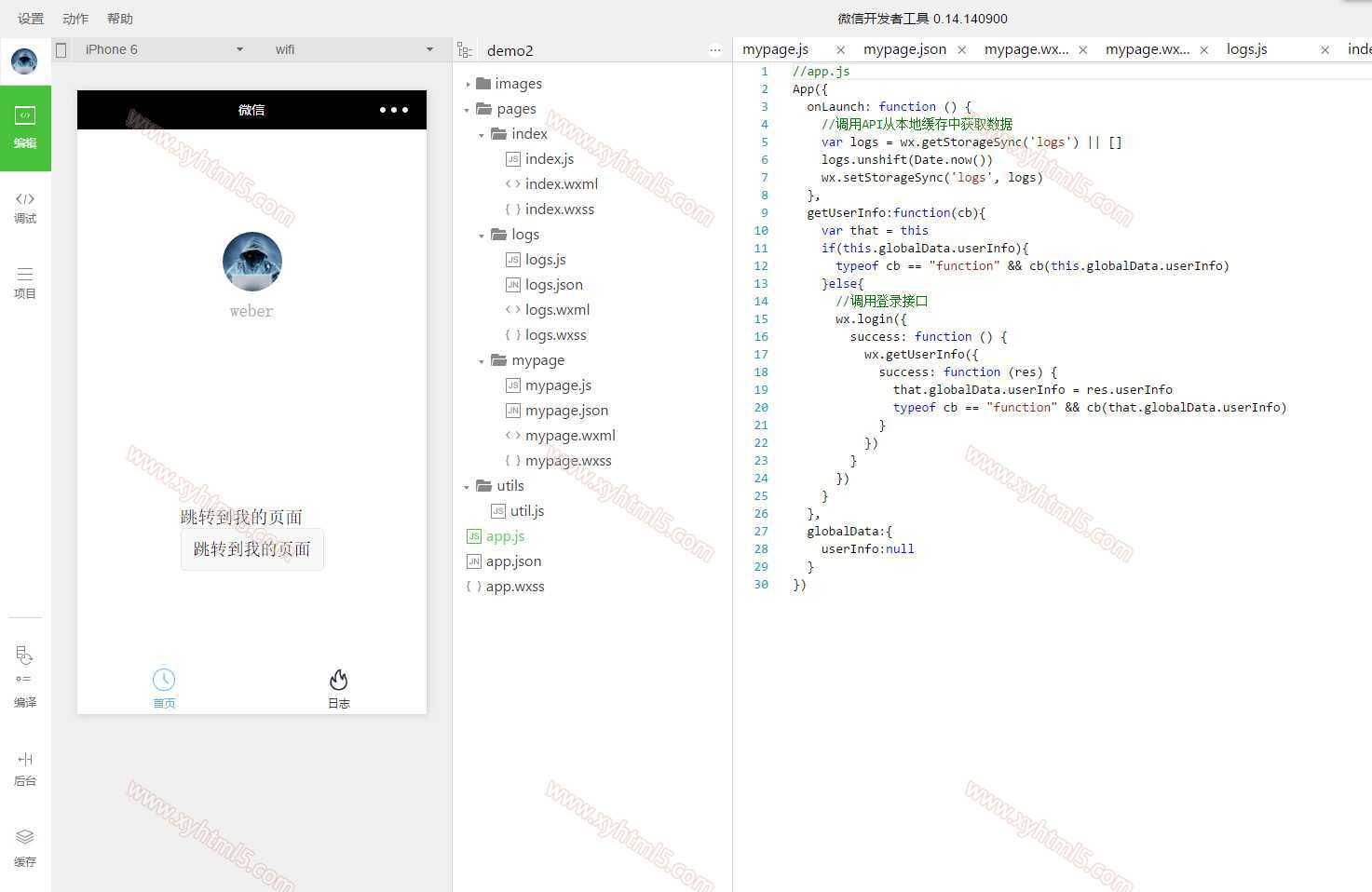
Task: Click the 缓存 (cache) sidebar icon
Action: tap(25, 847)
